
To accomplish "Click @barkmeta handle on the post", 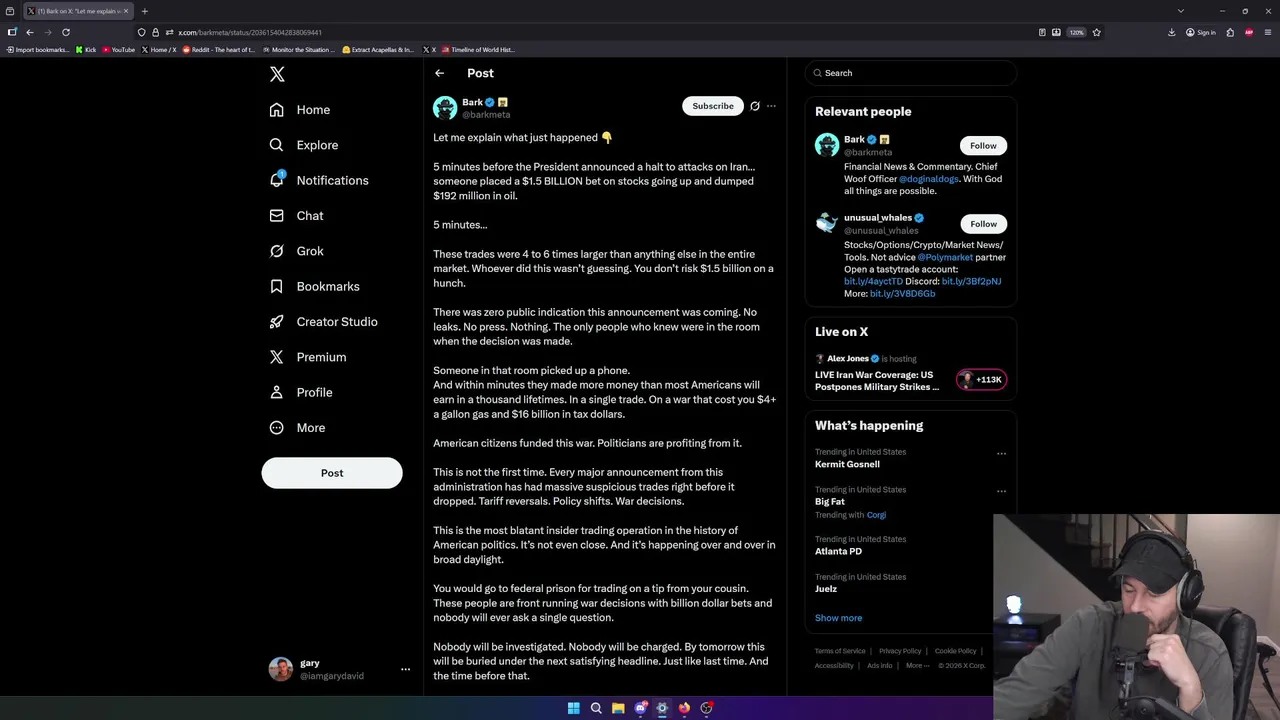I will 486,115.
